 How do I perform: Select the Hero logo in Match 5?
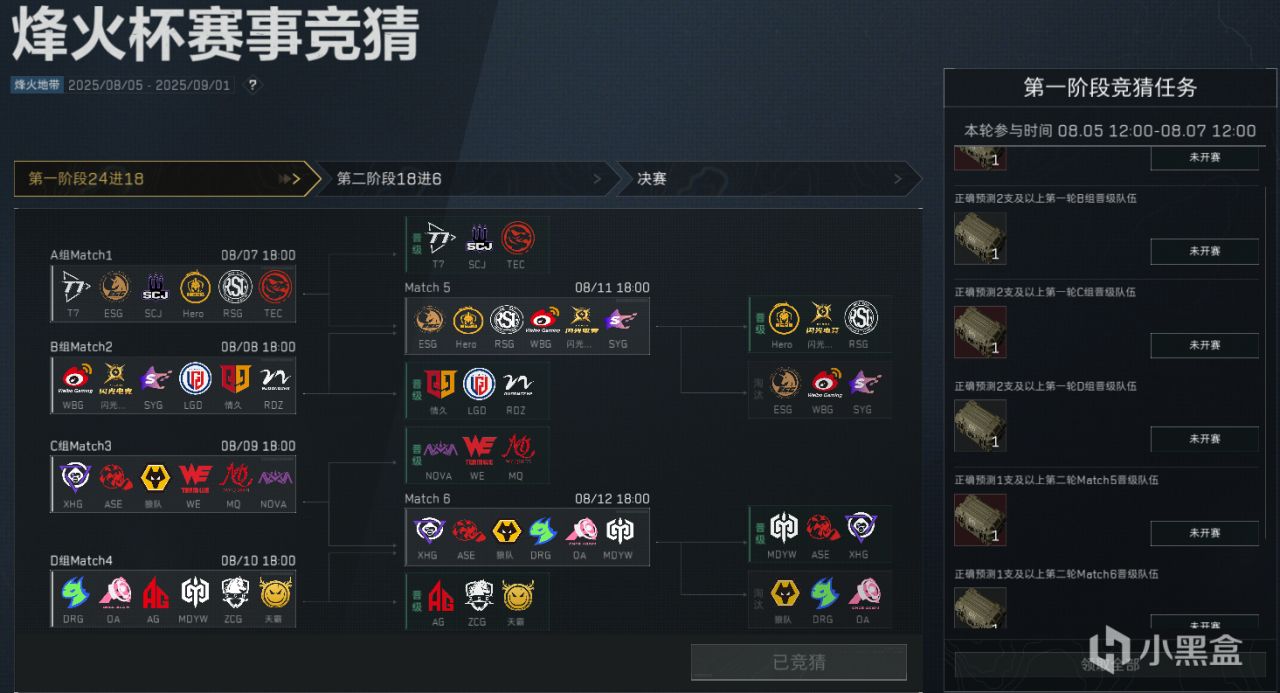pos(468,320)
